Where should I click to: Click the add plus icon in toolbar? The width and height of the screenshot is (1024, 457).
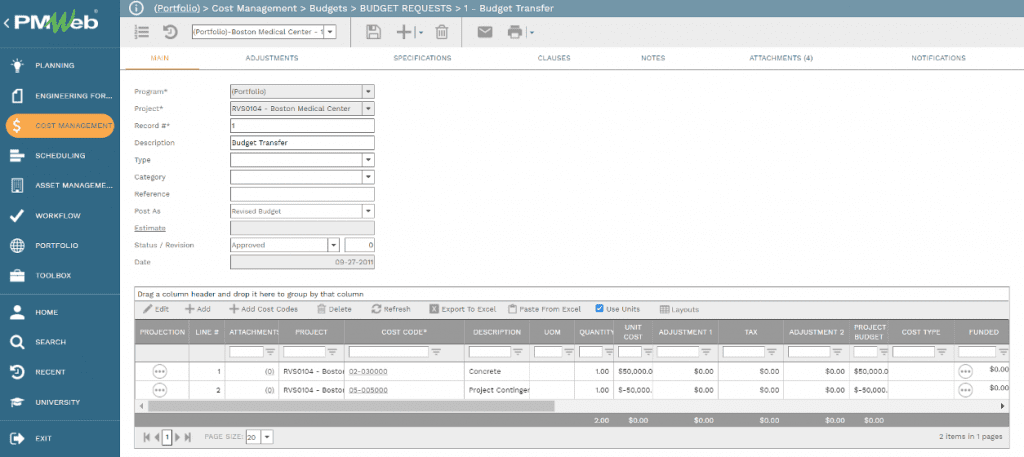[x=404, y=32]
